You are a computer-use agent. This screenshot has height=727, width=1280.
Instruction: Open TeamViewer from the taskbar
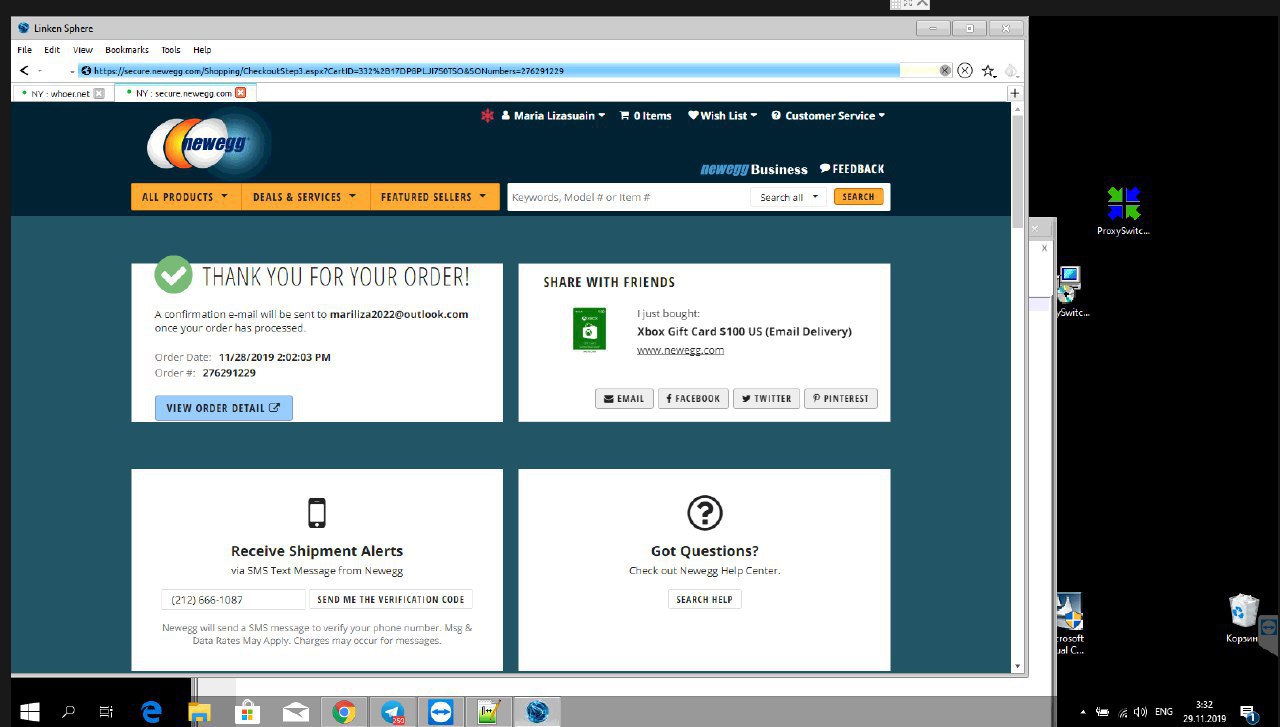coord(440,712)
